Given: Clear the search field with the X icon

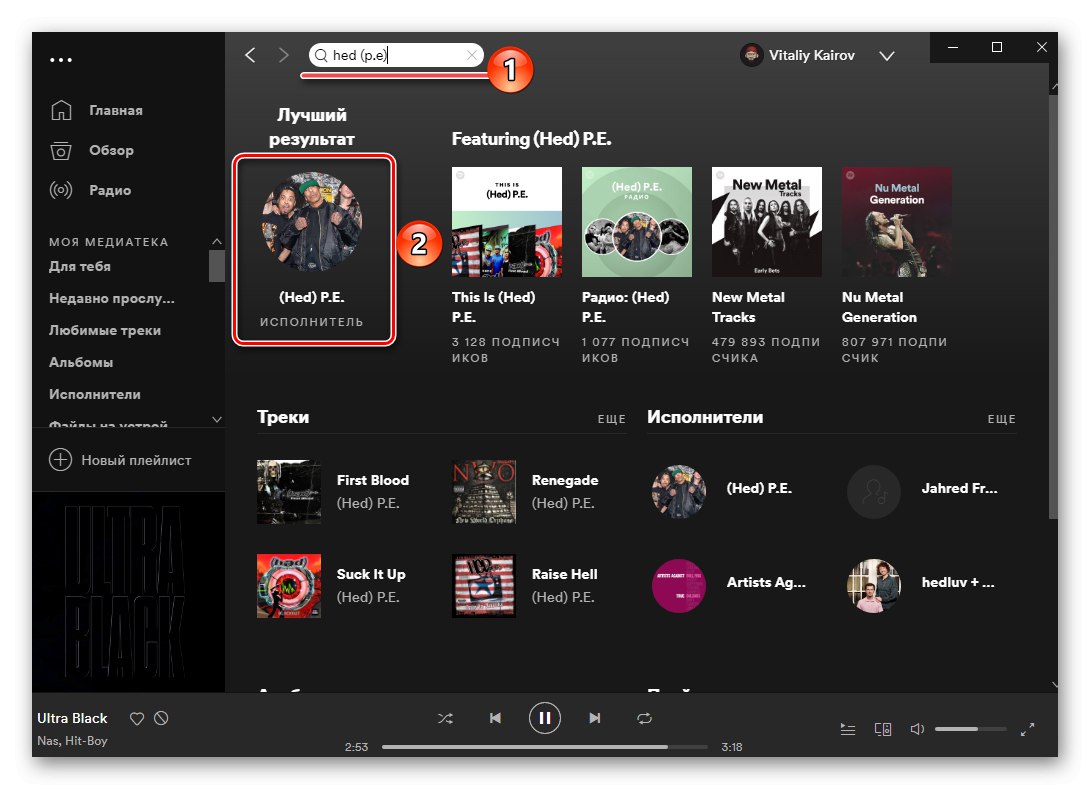Looking at the screenshot, I should 471,55.
